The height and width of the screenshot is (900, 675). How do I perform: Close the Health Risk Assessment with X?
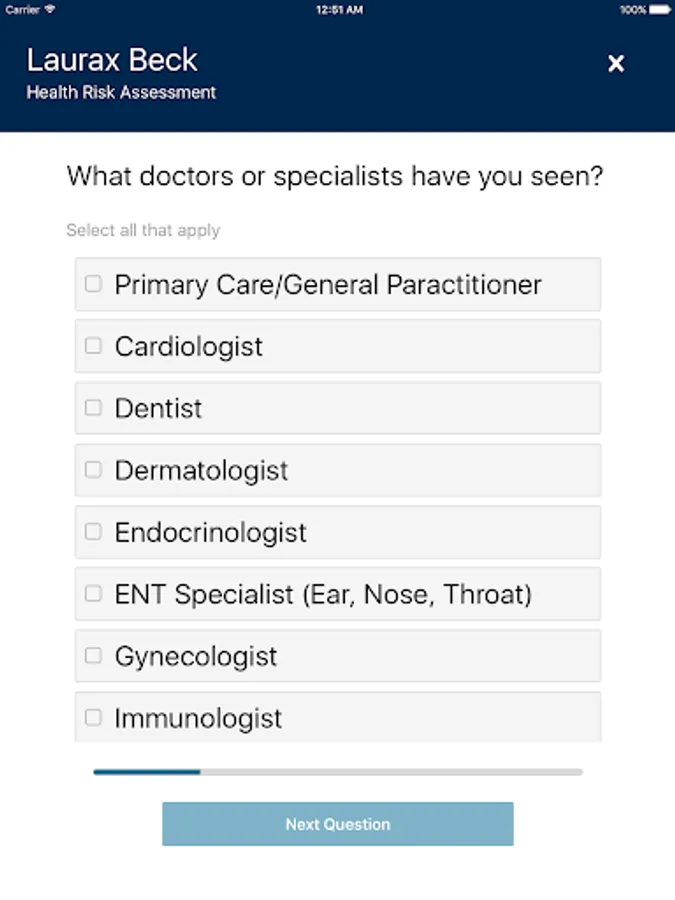point(616,64)
